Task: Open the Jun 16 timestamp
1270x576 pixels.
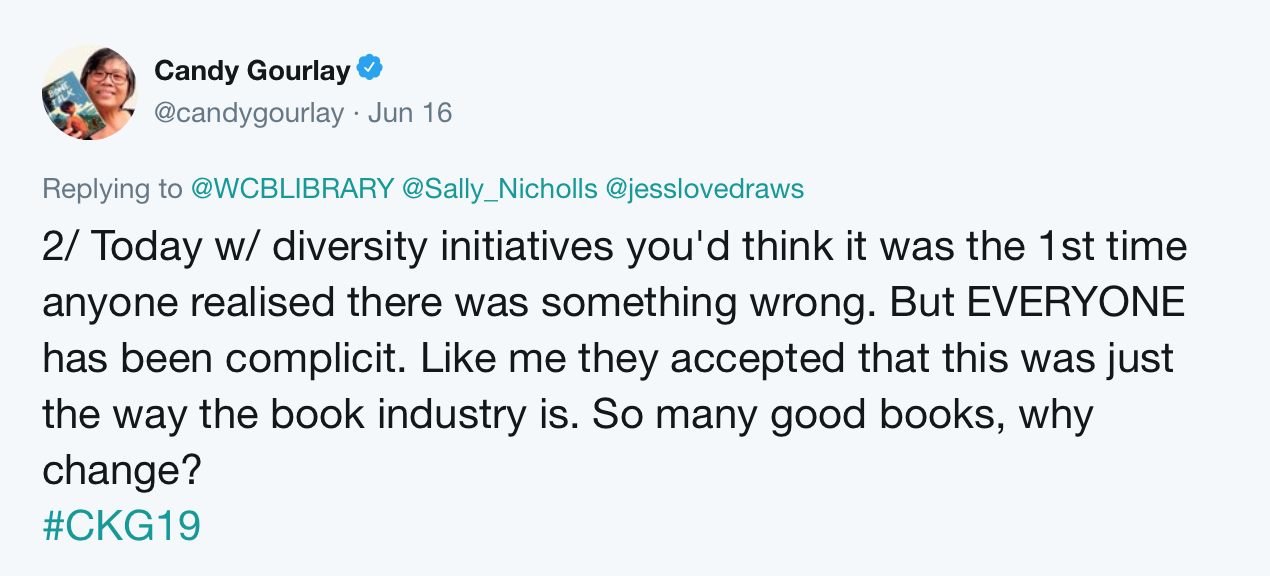Action: pos(410,113)
